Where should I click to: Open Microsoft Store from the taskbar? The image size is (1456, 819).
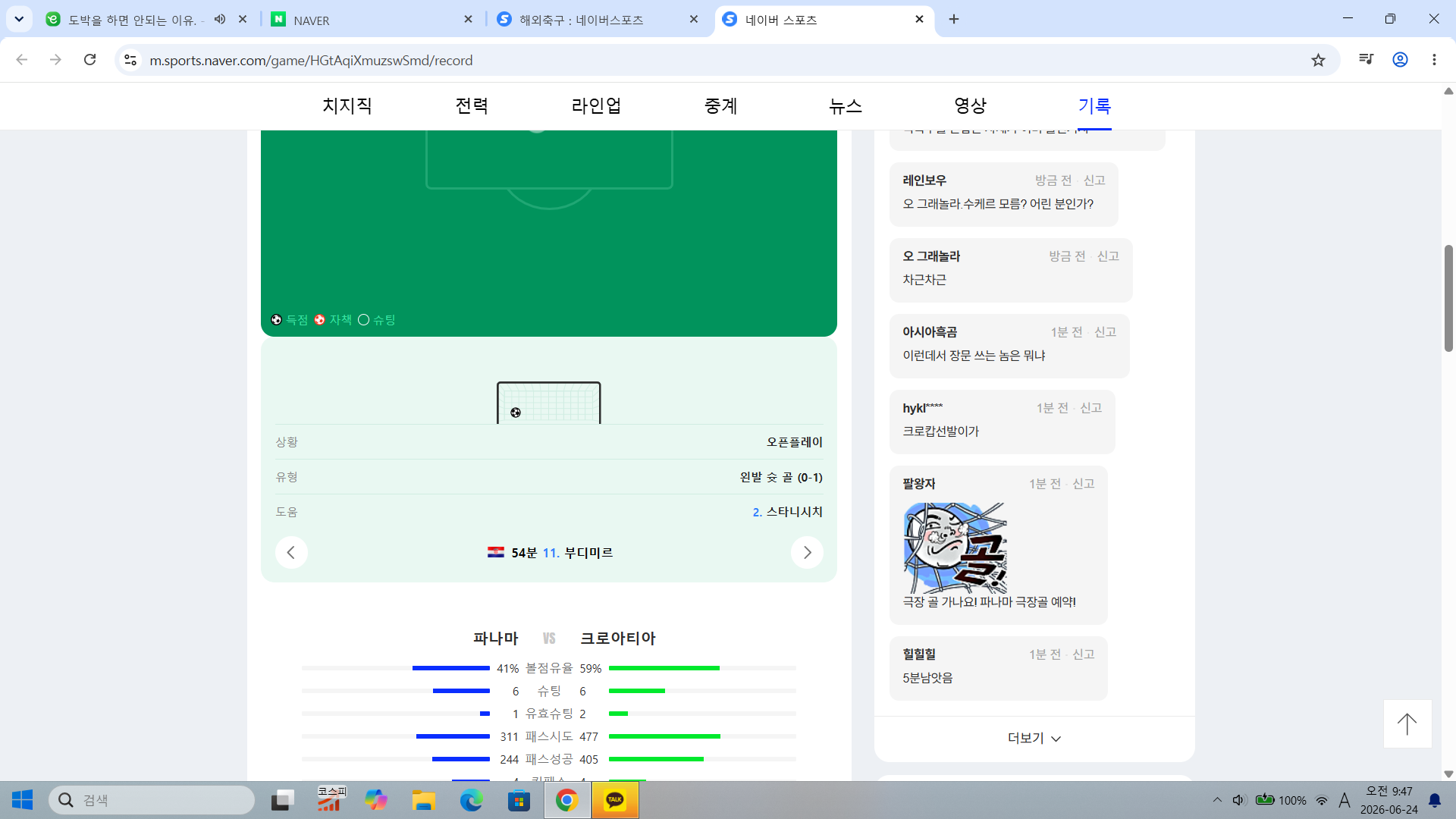click(519, 800)
